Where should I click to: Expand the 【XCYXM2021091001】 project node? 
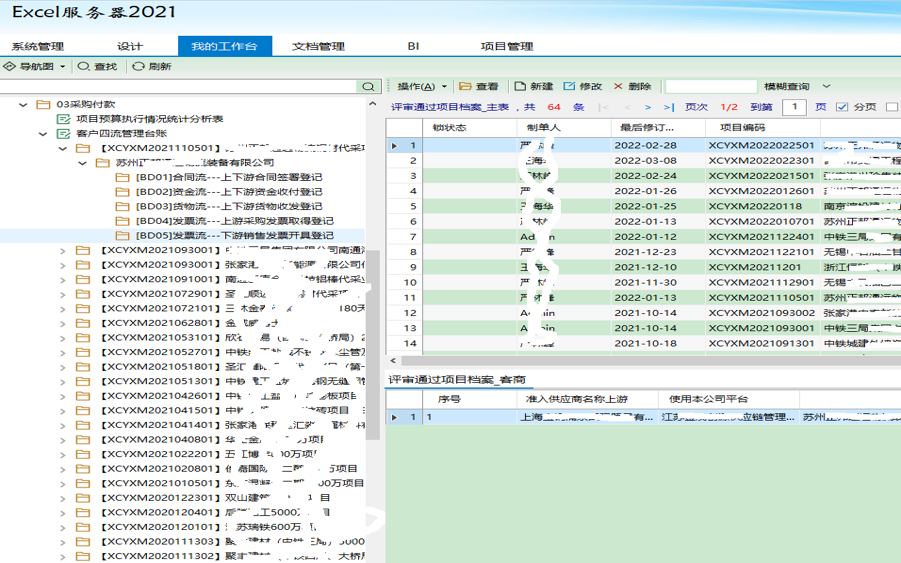point(63,280)
